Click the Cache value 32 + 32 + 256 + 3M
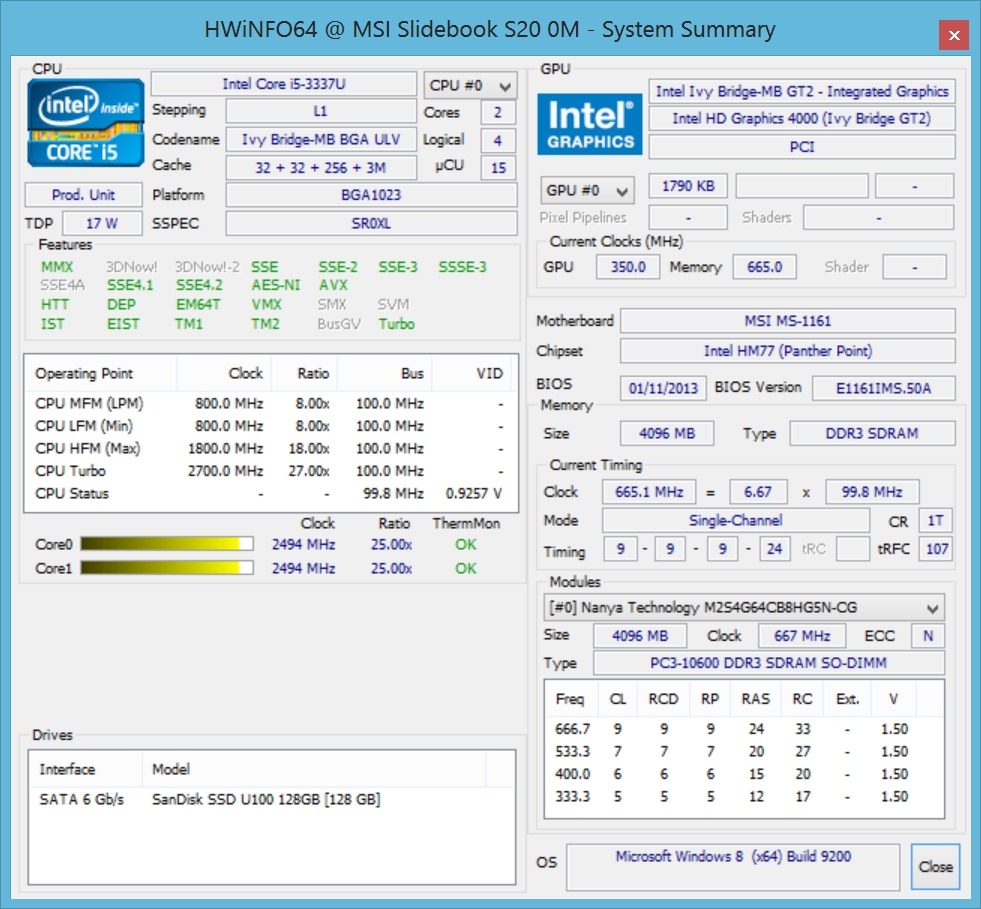The image size is (981, 909). [x=321, y=167]
